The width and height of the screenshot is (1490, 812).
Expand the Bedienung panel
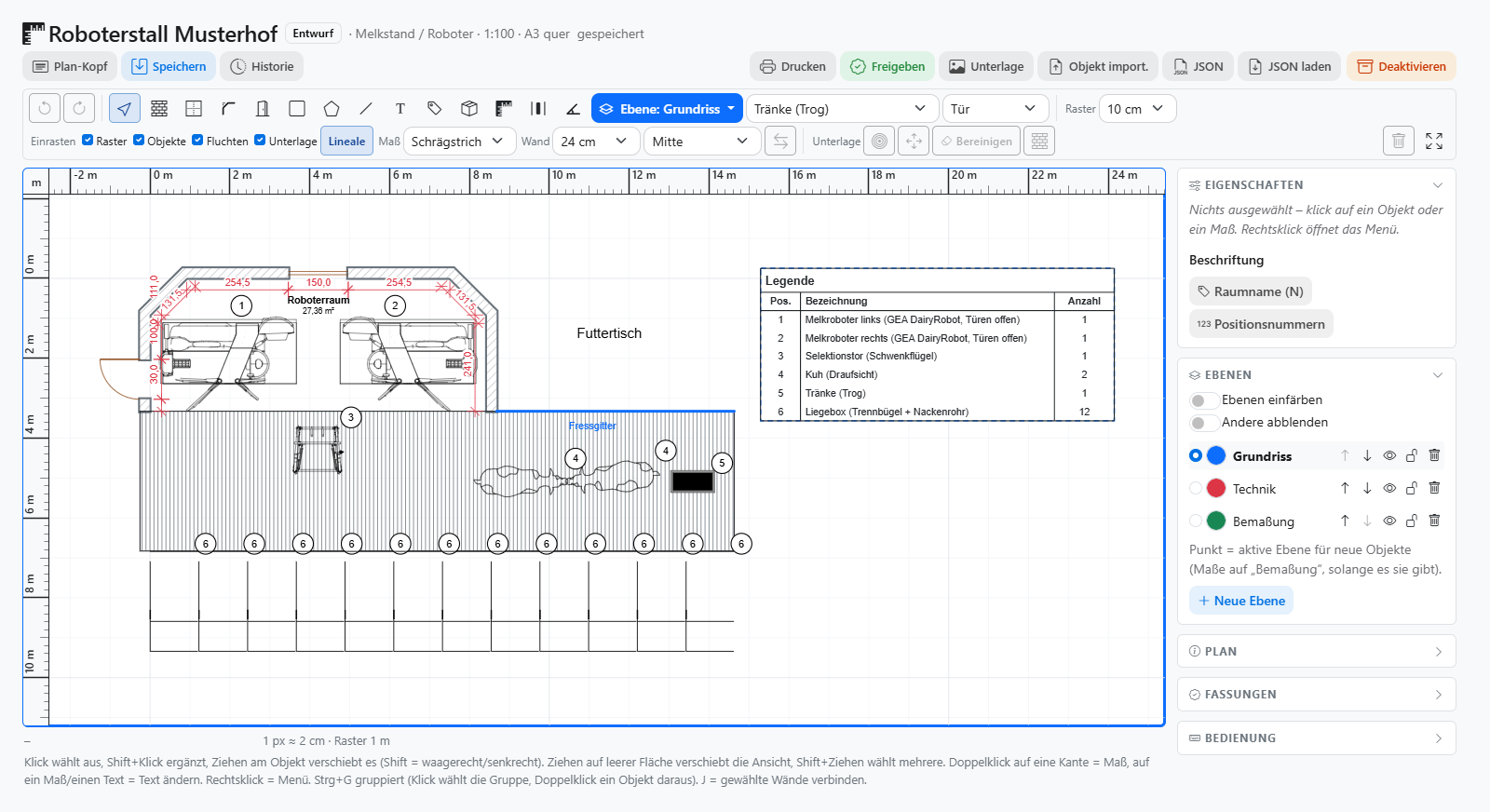1316,738
